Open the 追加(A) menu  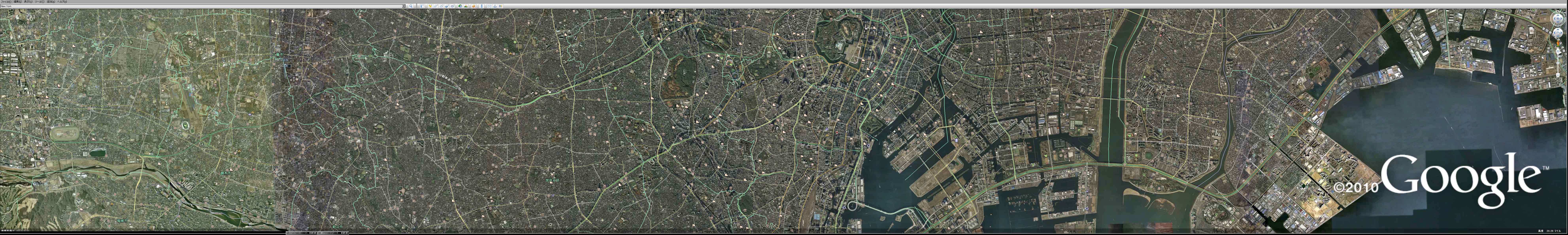click(x=51, y=2)
